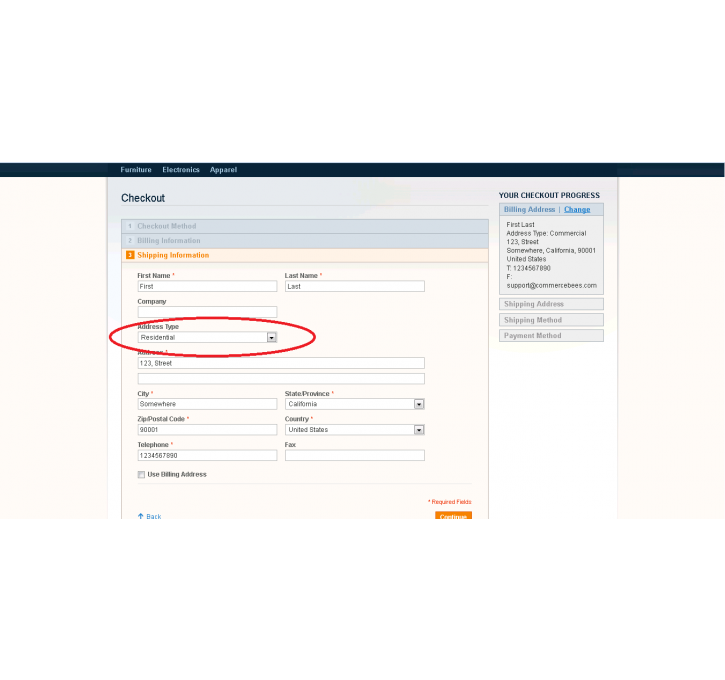Click the step 3 number icon
The width and height of the screenshot is (725, 680).
pyautogui.click(x=130, y=255)
